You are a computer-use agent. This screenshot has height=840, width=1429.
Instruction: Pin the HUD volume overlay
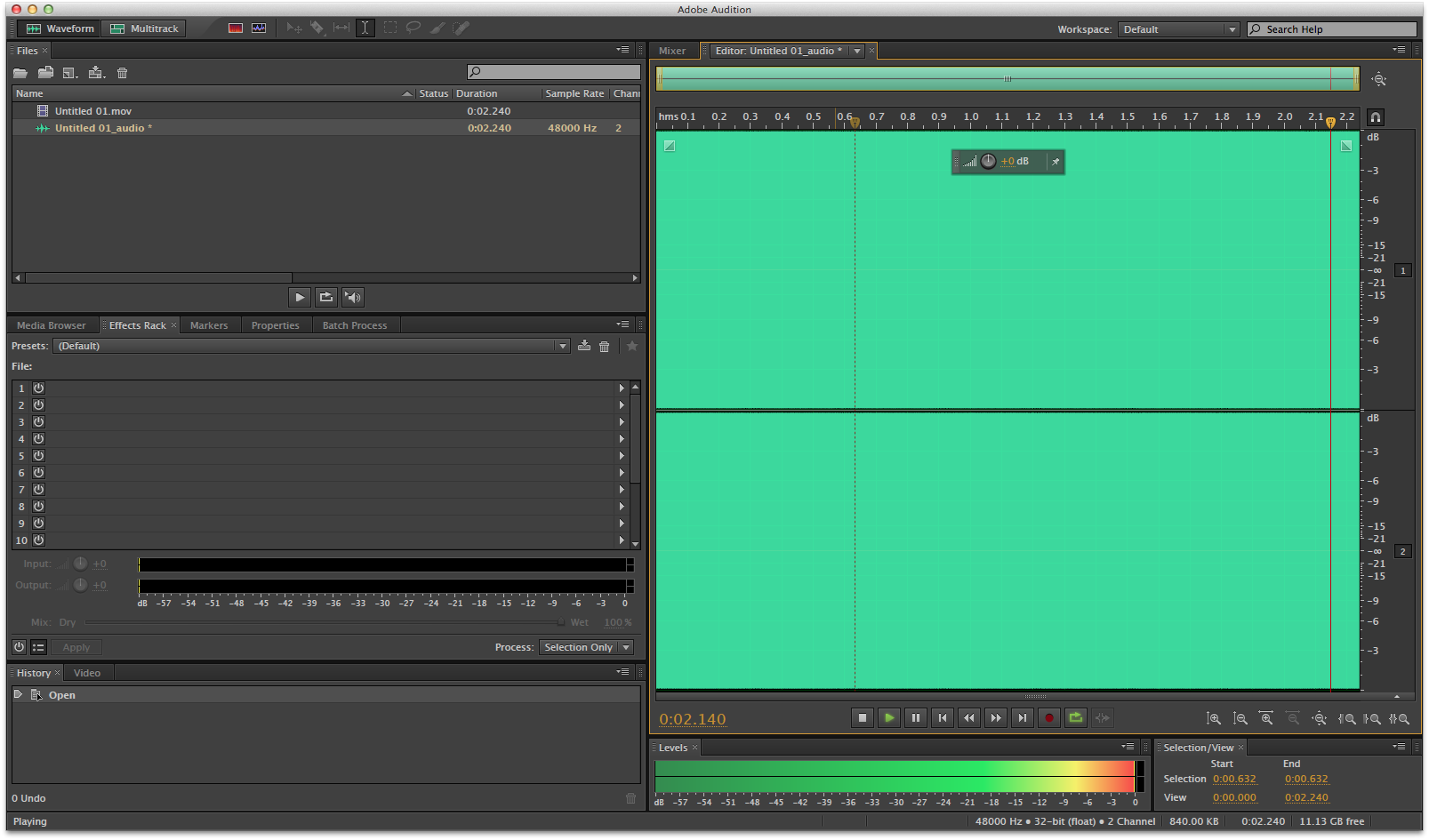pos(1056,162)
